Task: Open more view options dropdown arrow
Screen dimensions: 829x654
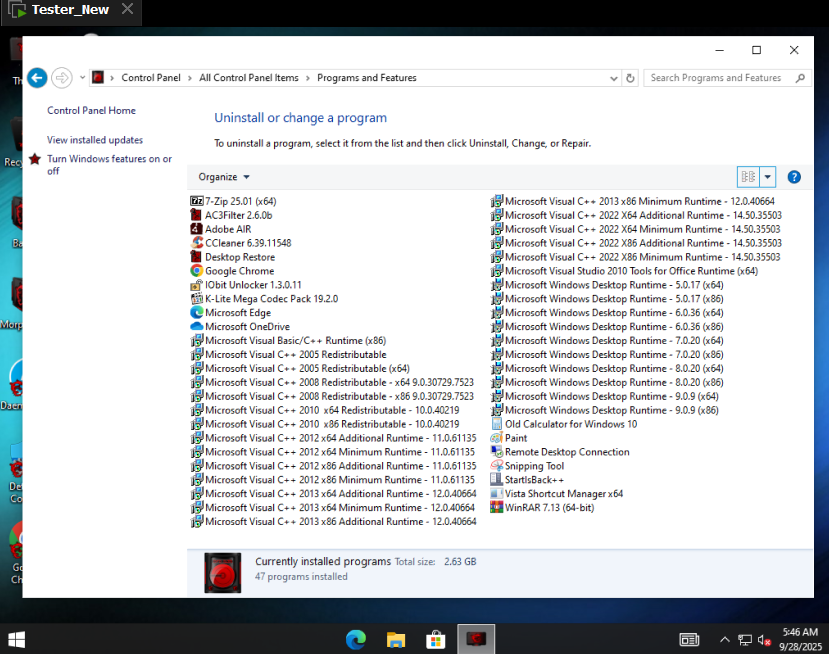Action: [767, 177]
